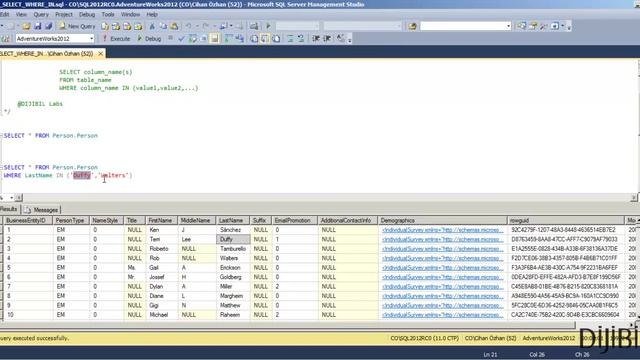640x360 pixels.
Task: Open the Demographics XML link in row 5
Action: click(442, 268)
